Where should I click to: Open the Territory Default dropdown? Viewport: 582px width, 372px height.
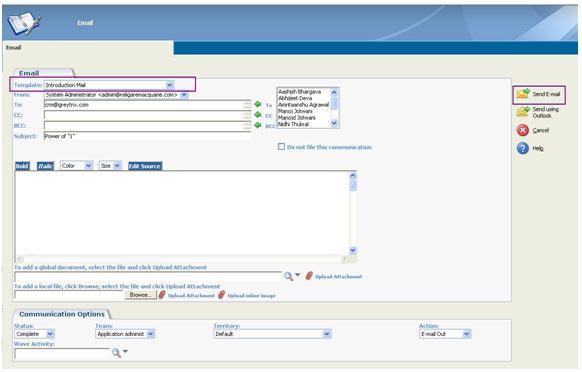pyautogui.click(x=272, y=334)
